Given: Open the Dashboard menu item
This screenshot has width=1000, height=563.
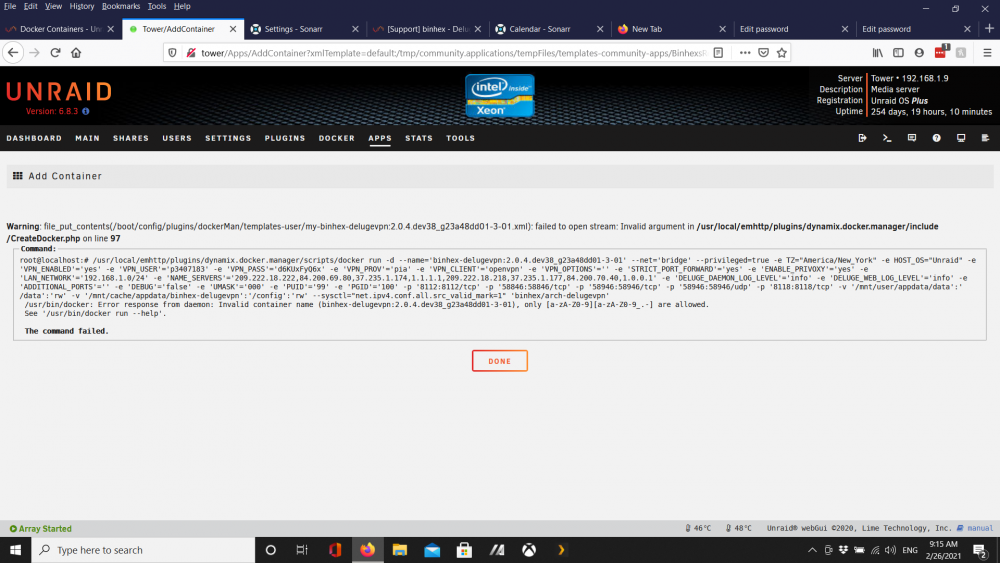Looking at the screenshot, I should [x=34, y=138].
